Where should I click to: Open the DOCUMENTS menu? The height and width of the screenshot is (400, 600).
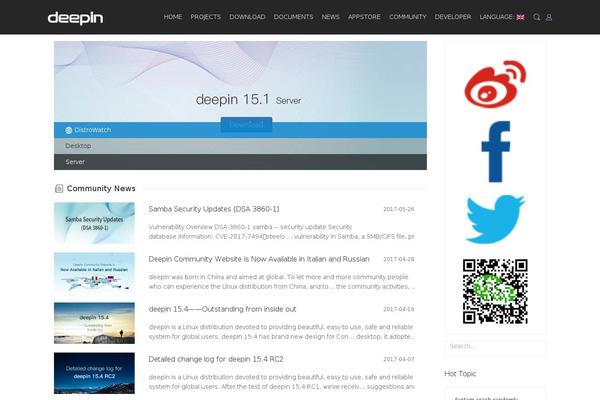point(293,17)
